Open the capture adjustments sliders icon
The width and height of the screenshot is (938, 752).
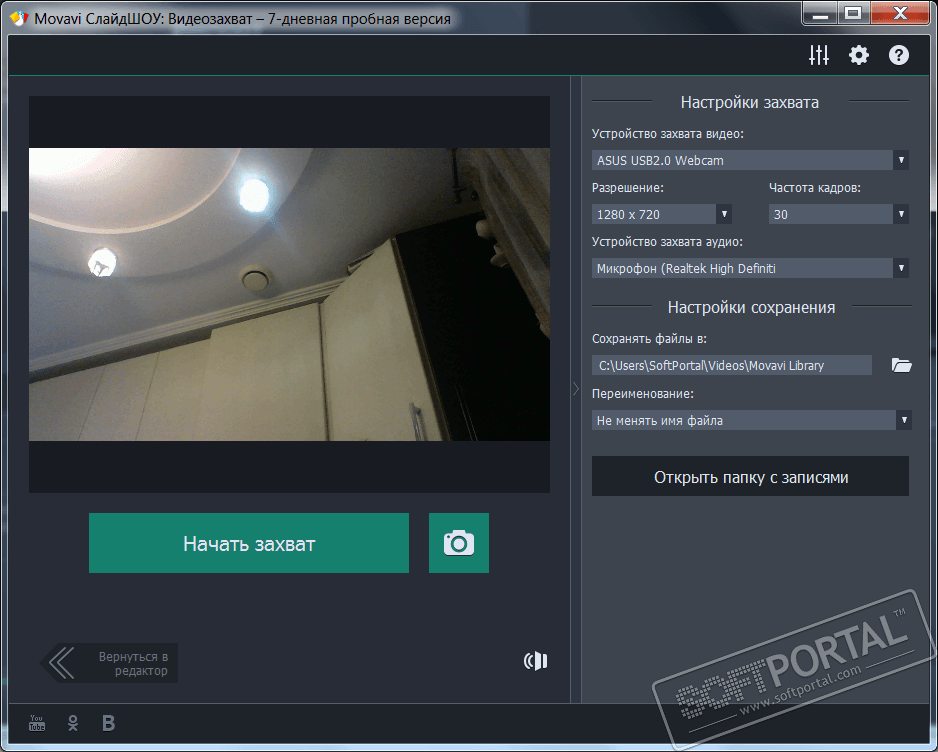coord(818,56)
